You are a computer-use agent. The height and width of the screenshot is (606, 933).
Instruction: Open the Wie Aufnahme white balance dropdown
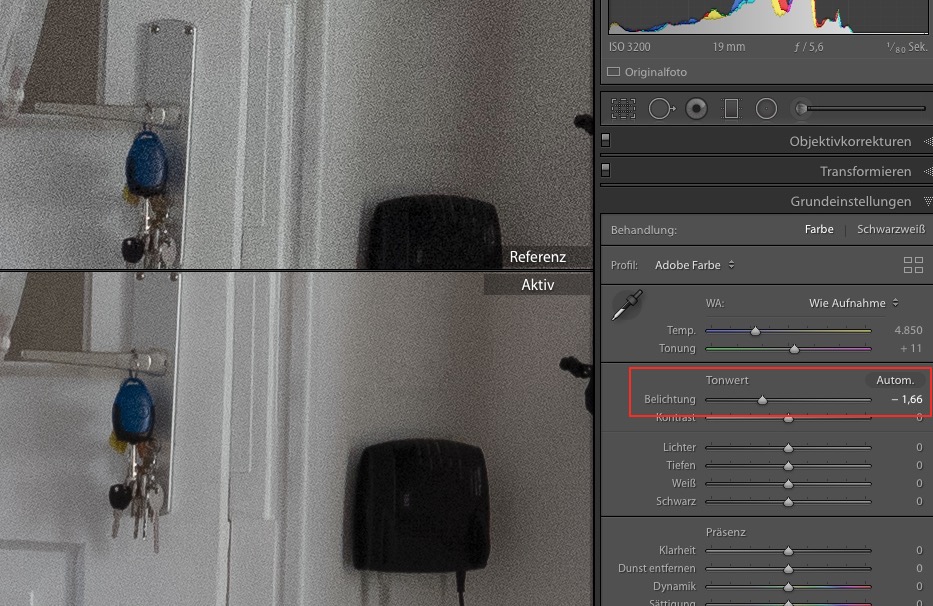[x=853, y=302]
